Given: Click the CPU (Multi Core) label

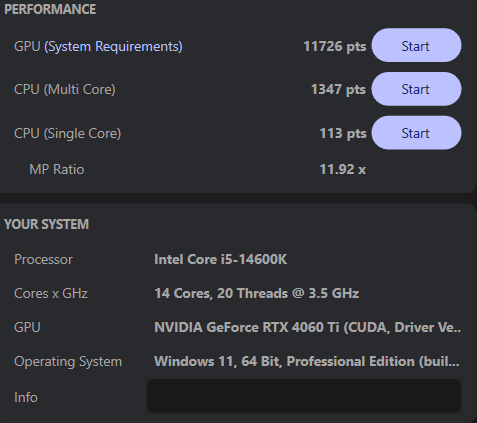Looking at the screenshot, I should pyautogui.click(x=65, y=90).
